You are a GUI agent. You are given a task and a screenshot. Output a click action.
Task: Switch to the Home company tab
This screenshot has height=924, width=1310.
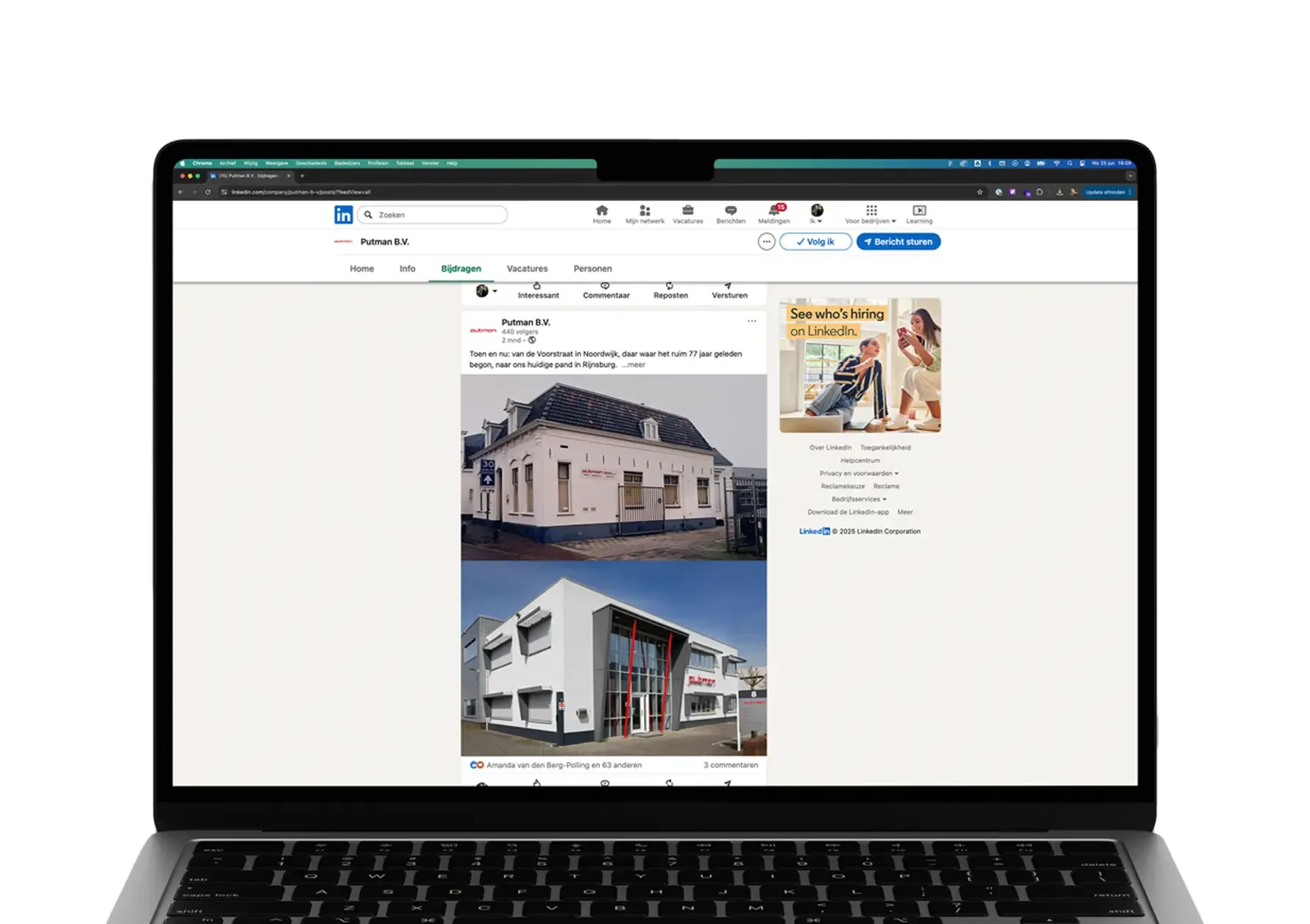pos(361,269)
